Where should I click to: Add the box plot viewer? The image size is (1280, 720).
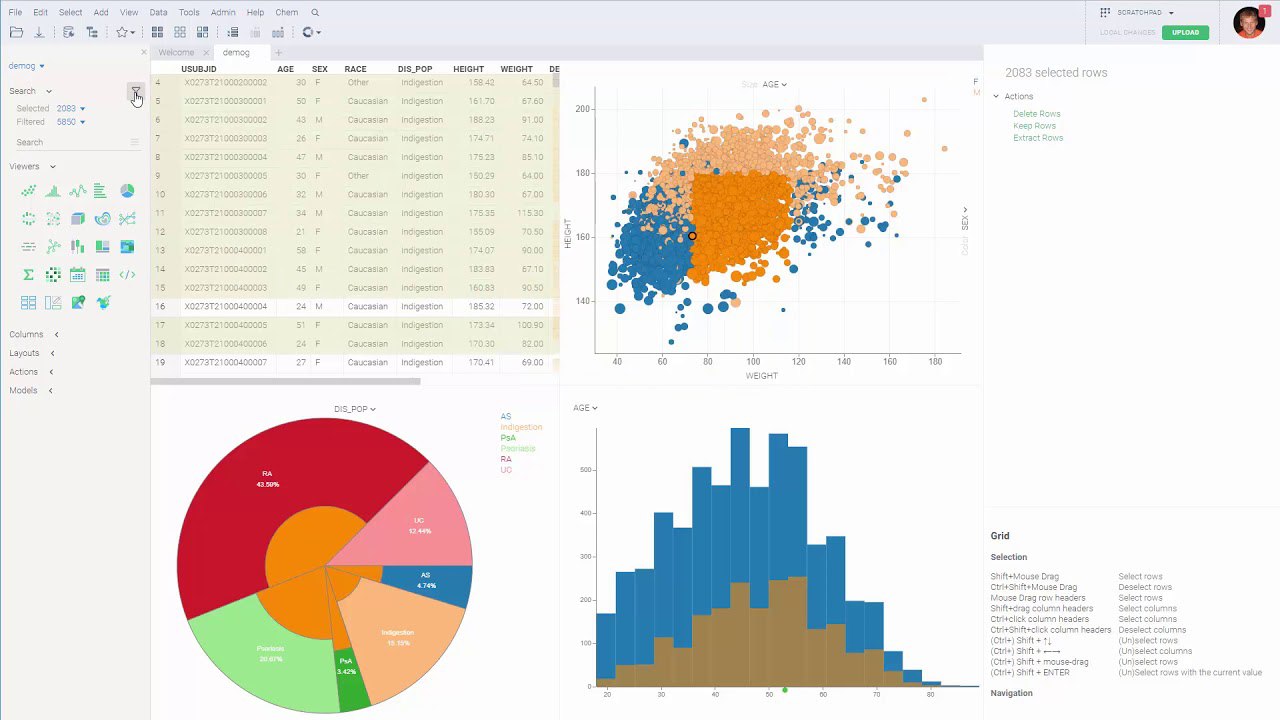[x=77, y=246]
